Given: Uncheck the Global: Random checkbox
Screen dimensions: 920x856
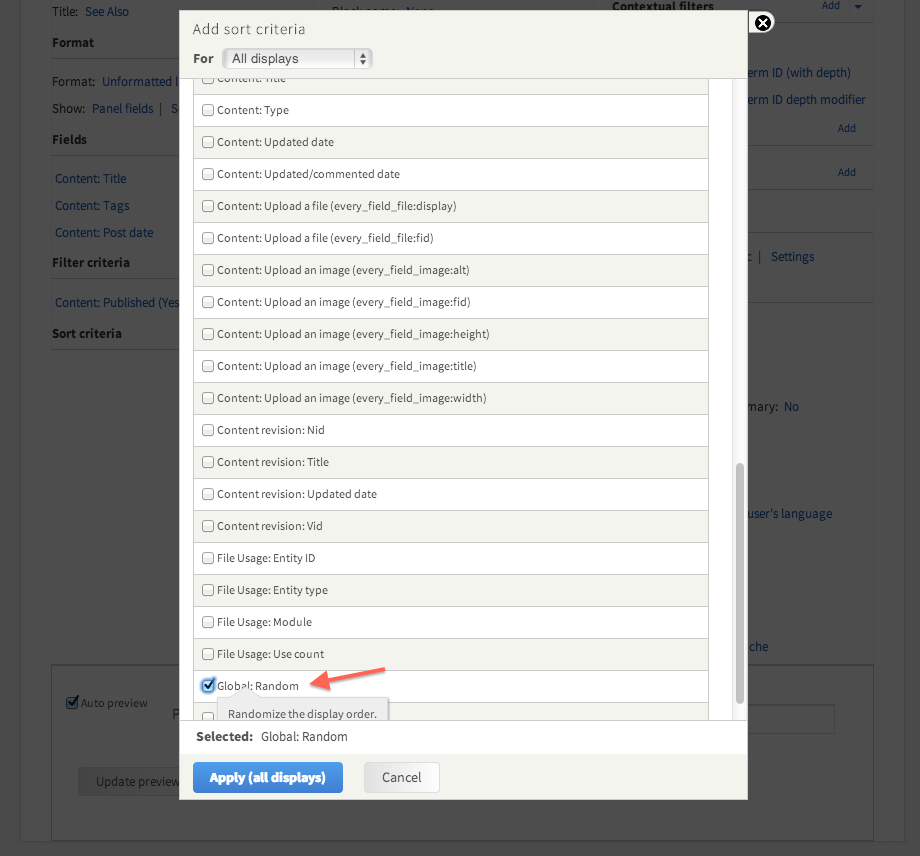Looking at the screenshot, I should tap(208, 685).
